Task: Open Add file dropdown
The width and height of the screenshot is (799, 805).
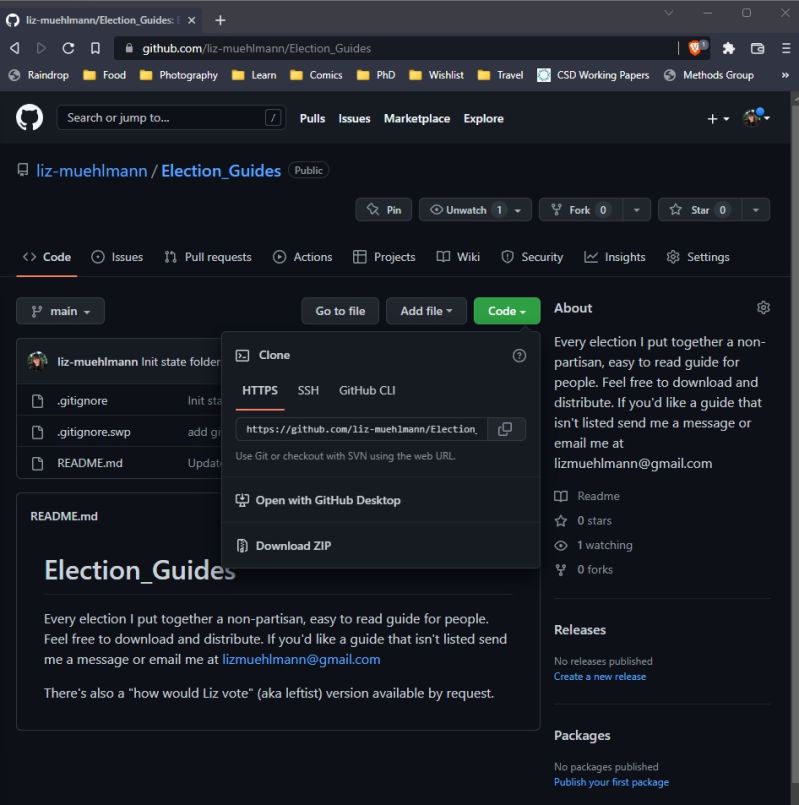Action: click(426, 311)
